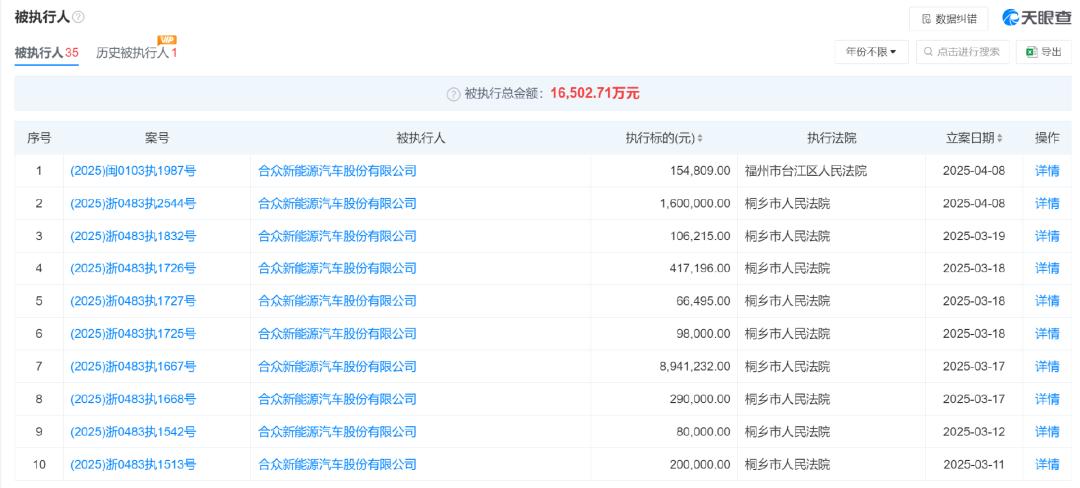Viewport: 1080px width, 488px height.
Task: Switch to the 历史被执行人 tab
Action: tap(135, 53)
